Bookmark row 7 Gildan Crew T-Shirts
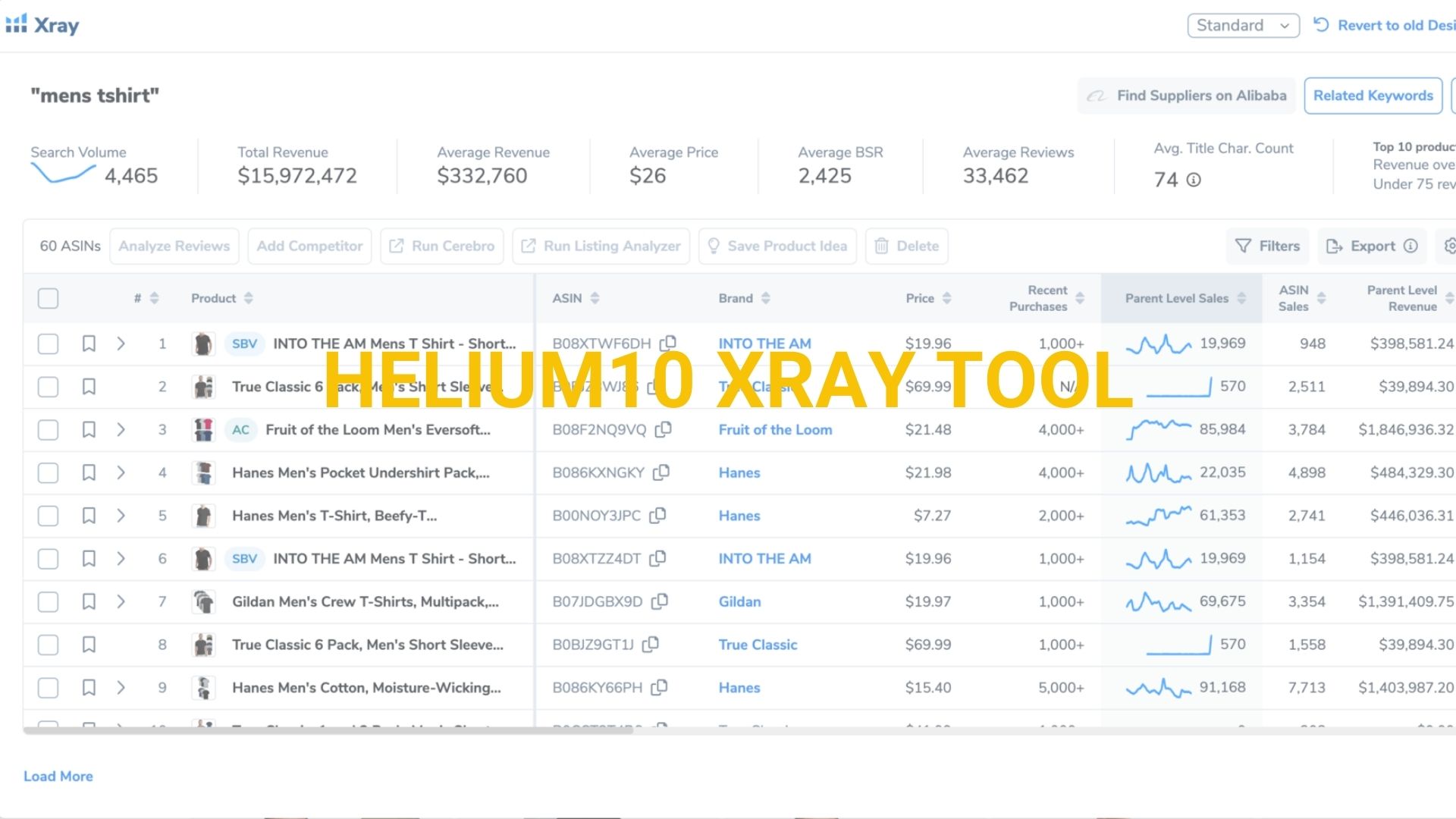Image resolution: width=1456 pixels, height=819 pixels. click(x=89, y=601)
